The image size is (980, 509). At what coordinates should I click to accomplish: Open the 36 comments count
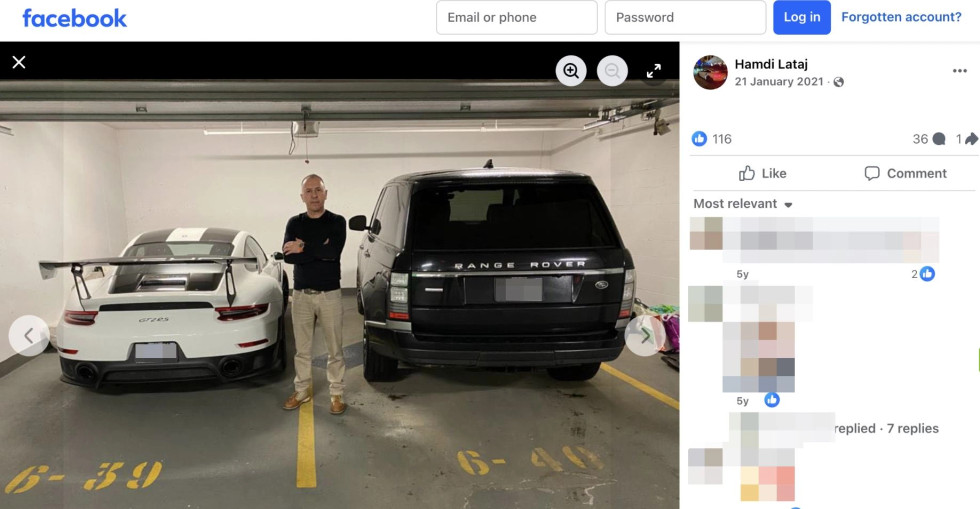point(929,139)
